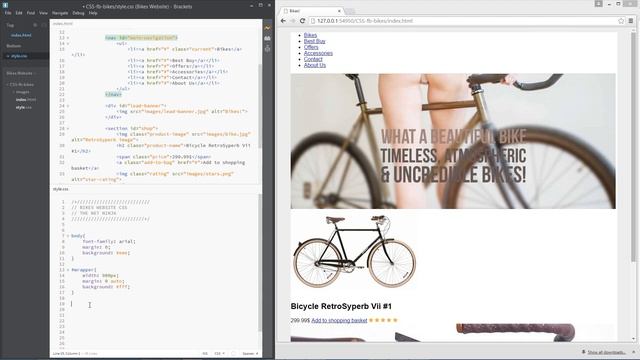The width and height of the screenshot is (640, 360).
Task: Close the Bikes browser tab
Action: [x=339, y=11]
